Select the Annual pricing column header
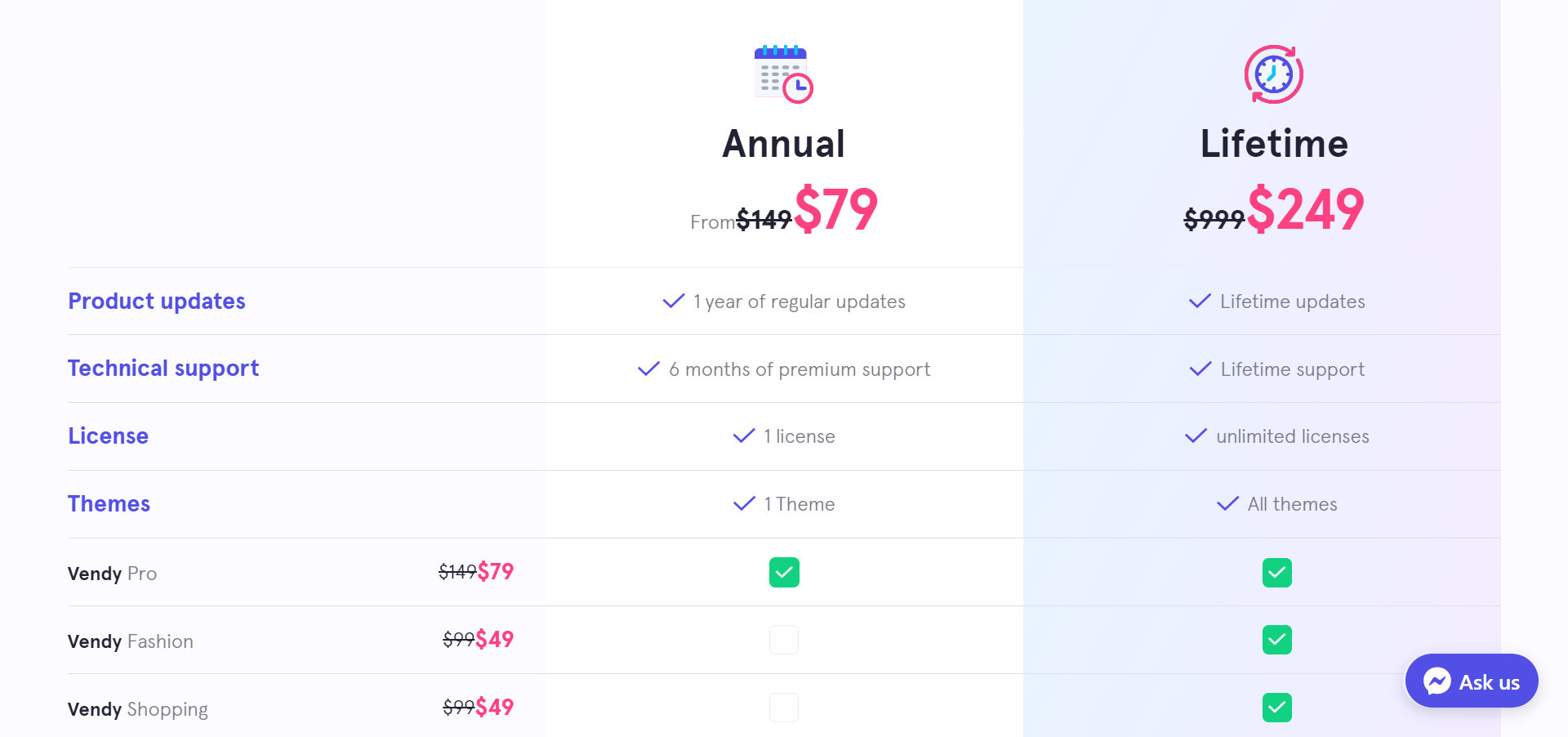 click(x=783, y=144)
